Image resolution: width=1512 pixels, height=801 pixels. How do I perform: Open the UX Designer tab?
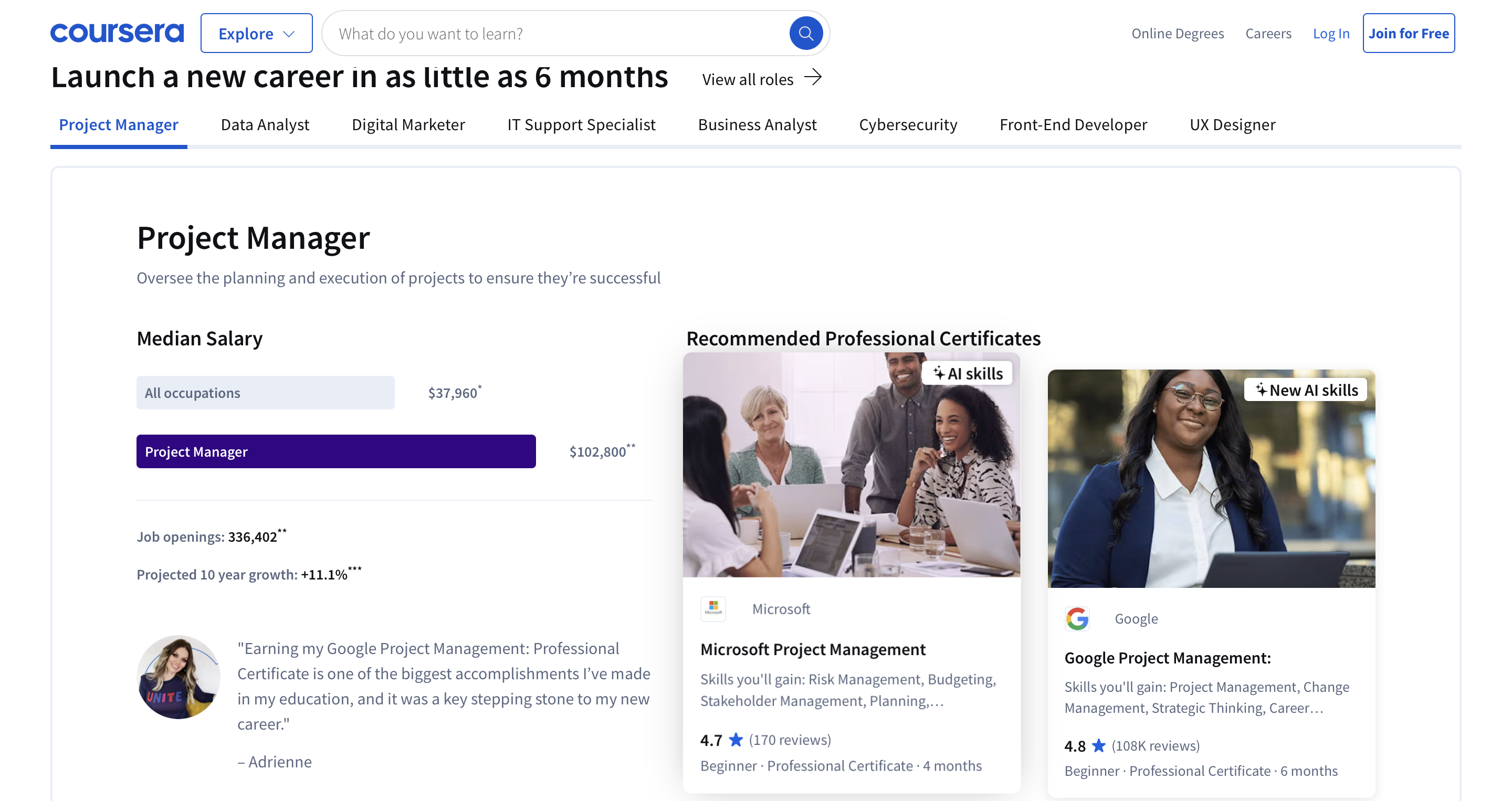pyautogui.click(x=1232, y=124)
